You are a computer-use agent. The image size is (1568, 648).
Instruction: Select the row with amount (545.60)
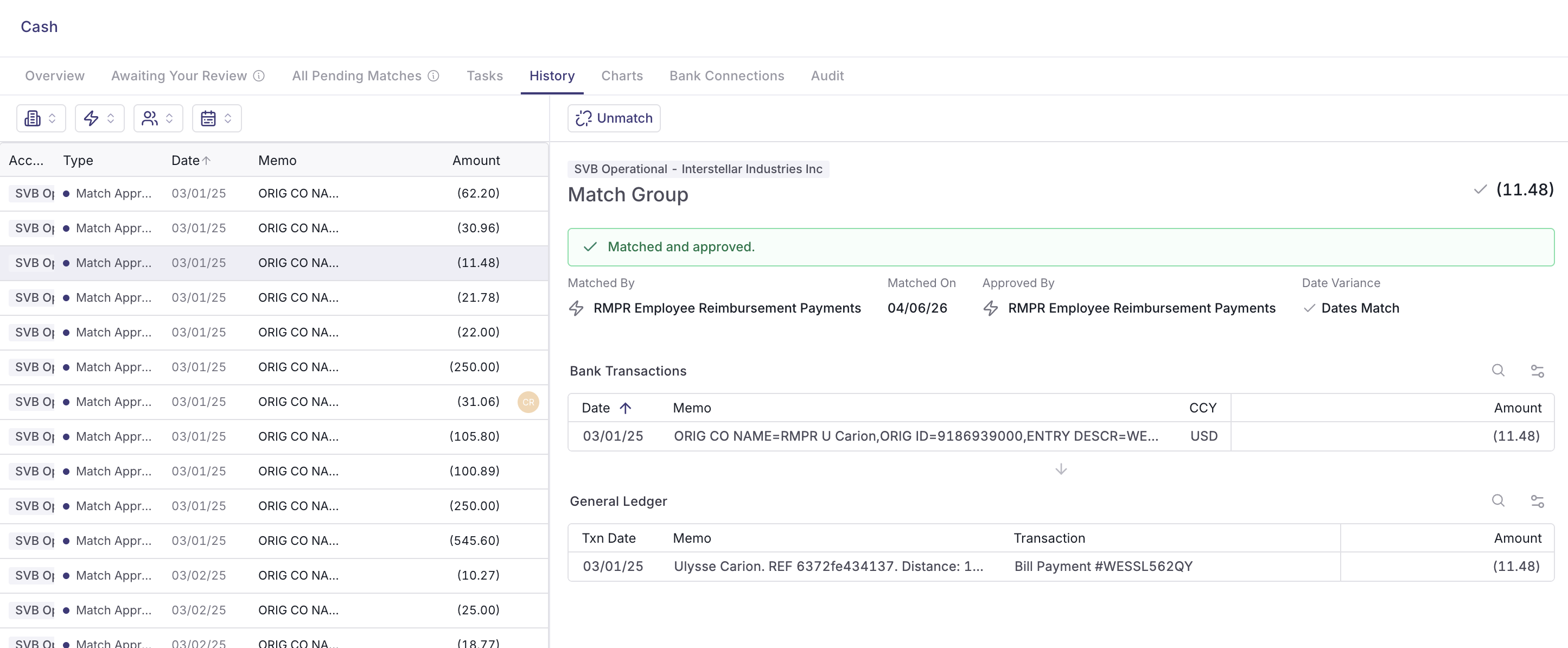click(x=274, y=541)
